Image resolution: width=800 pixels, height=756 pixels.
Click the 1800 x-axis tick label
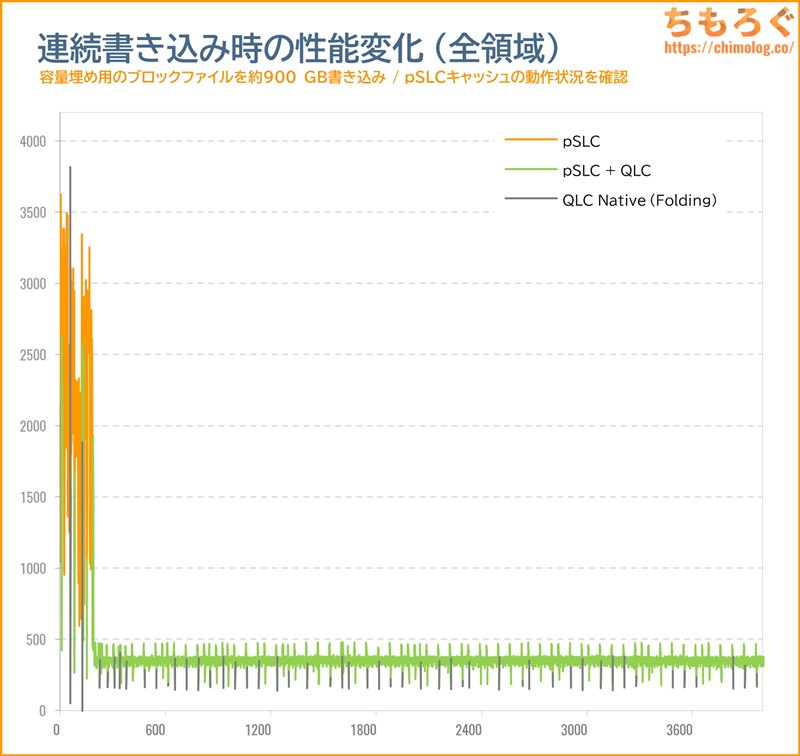(367, 729)
